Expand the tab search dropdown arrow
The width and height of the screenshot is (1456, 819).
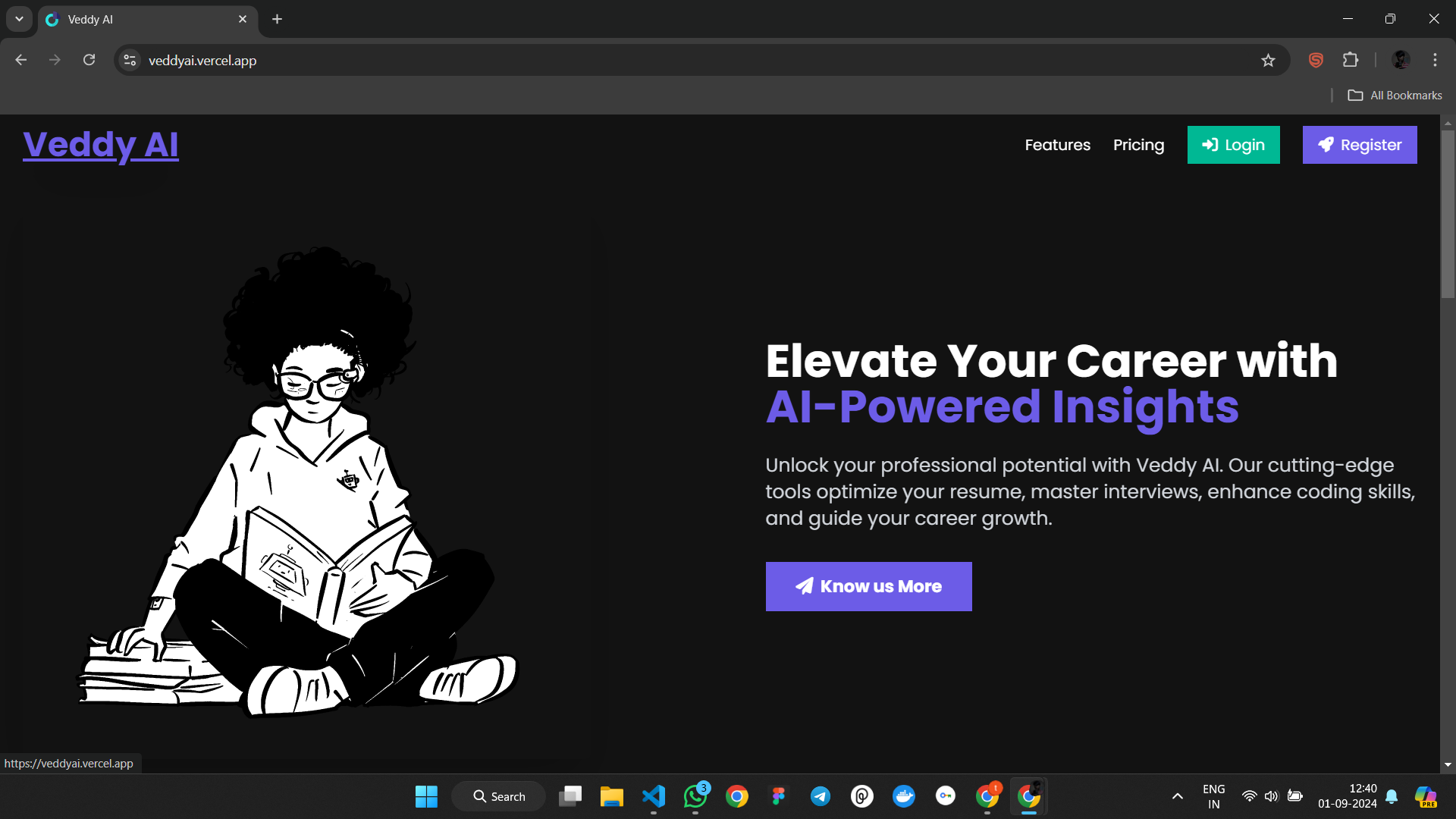click(19, 19)
